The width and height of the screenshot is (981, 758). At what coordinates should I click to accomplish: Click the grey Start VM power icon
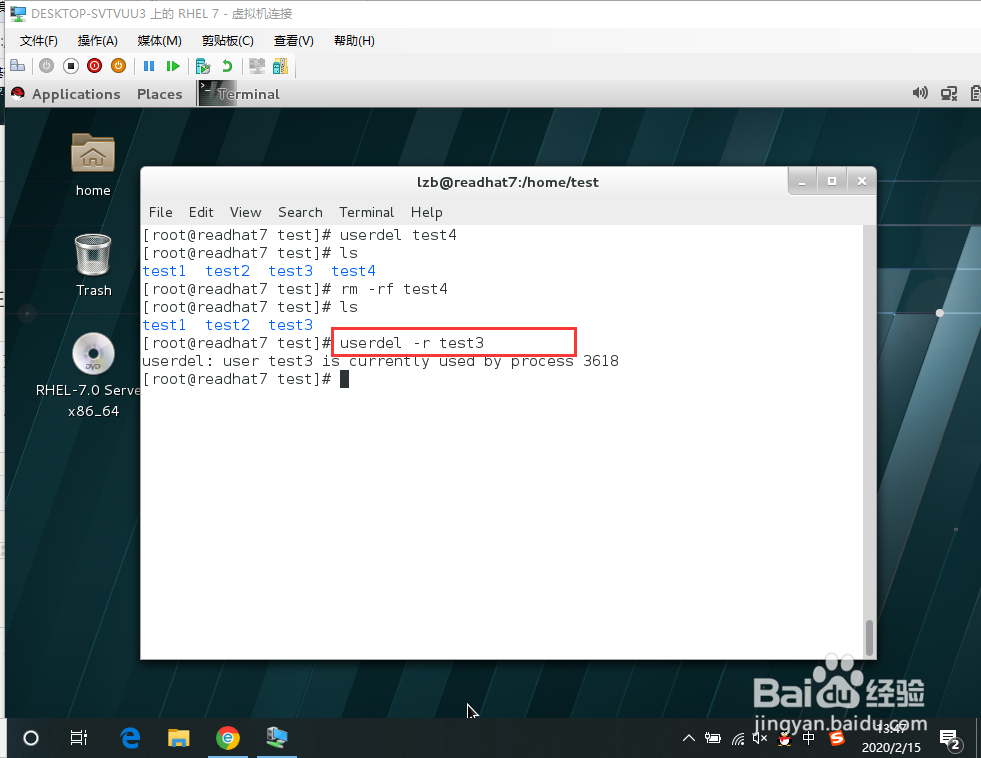click(x=46, y=66)
